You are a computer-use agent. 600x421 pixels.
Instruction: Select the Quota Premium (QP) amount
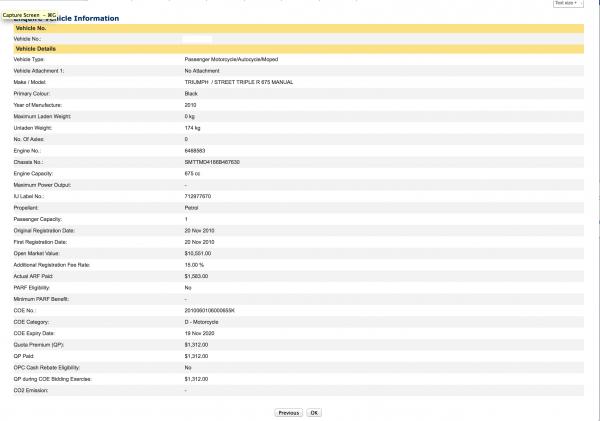point(196,345)
